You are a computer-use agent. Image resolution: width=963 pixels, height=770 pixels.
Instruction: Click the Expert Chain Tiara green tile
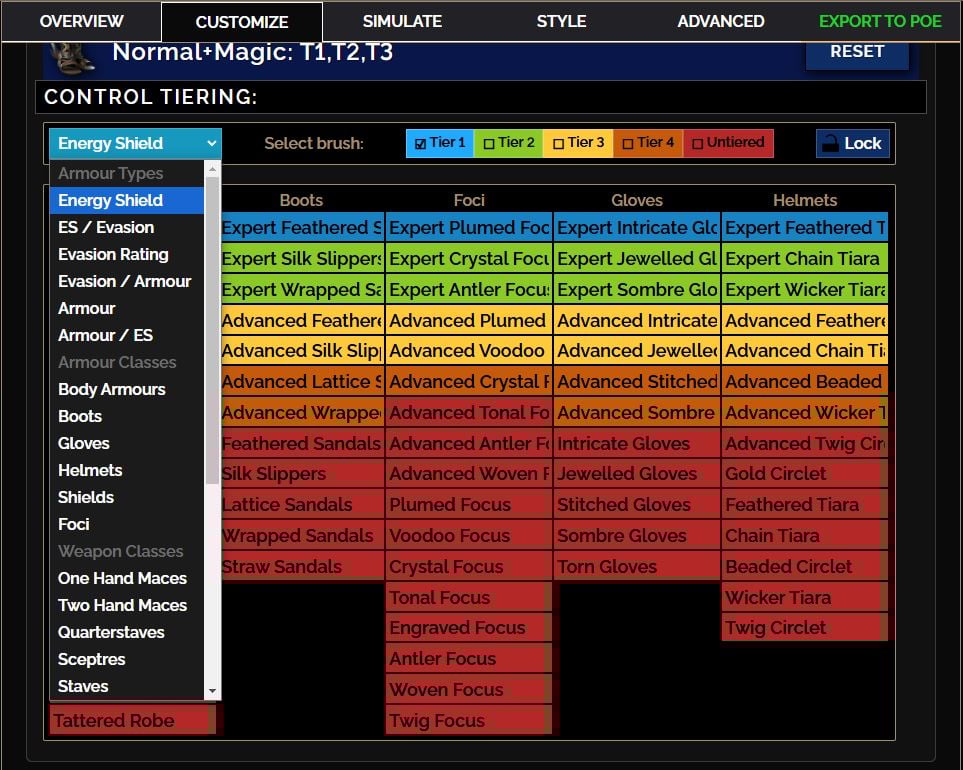(x=804, y=259)
